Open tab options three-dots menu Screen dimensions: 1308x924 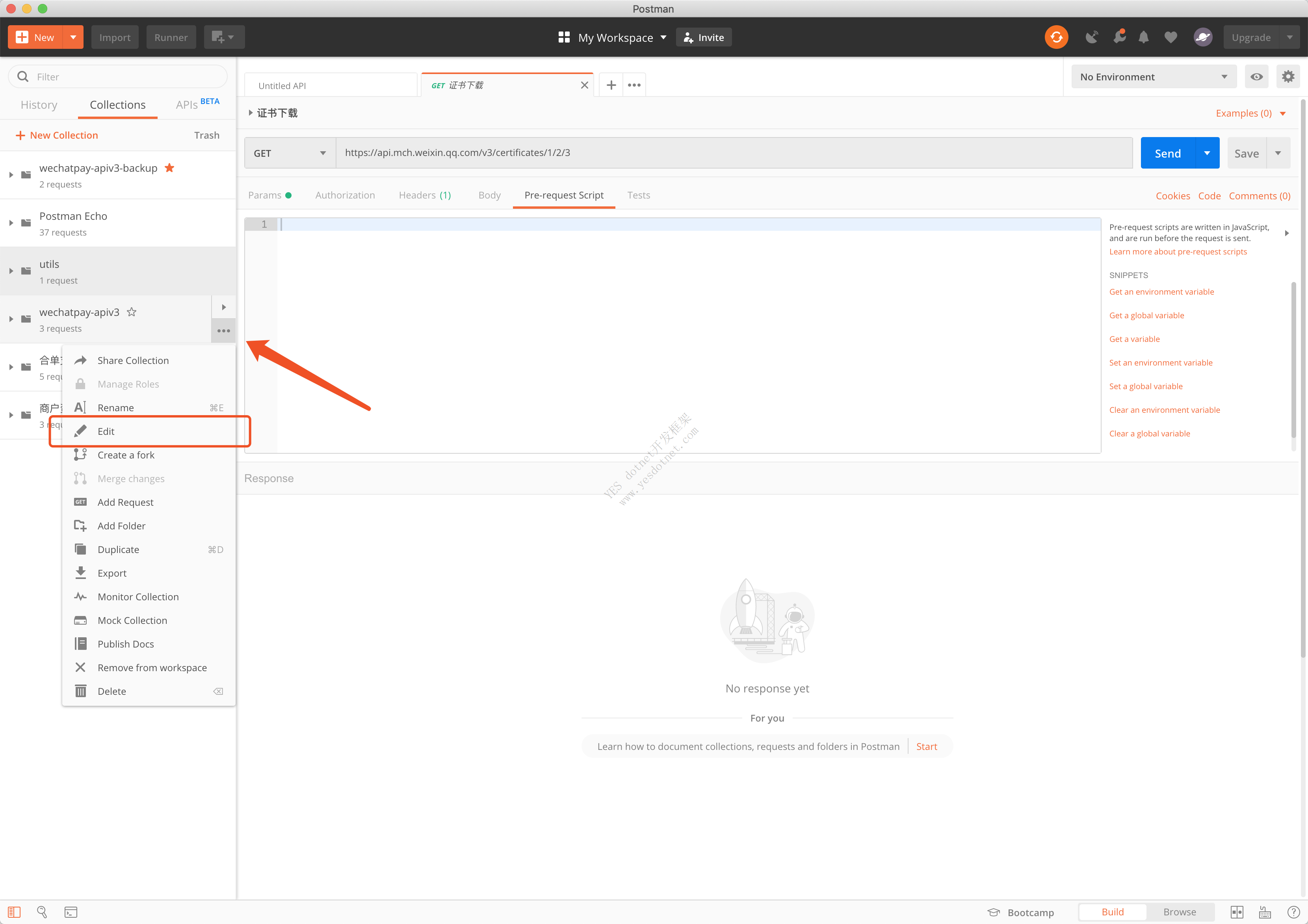[634, 85]
